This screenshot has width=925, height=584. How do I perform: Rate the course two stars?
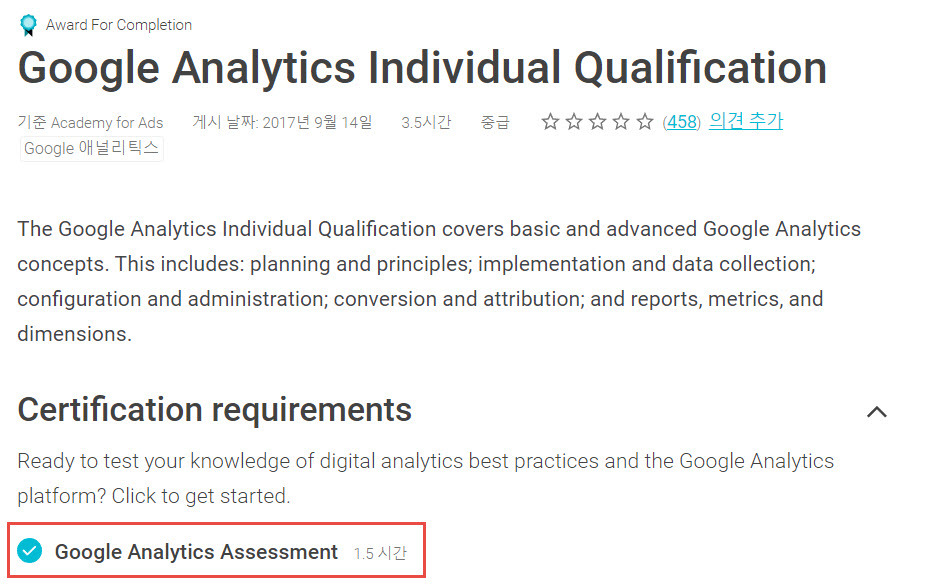coord(573,122)
